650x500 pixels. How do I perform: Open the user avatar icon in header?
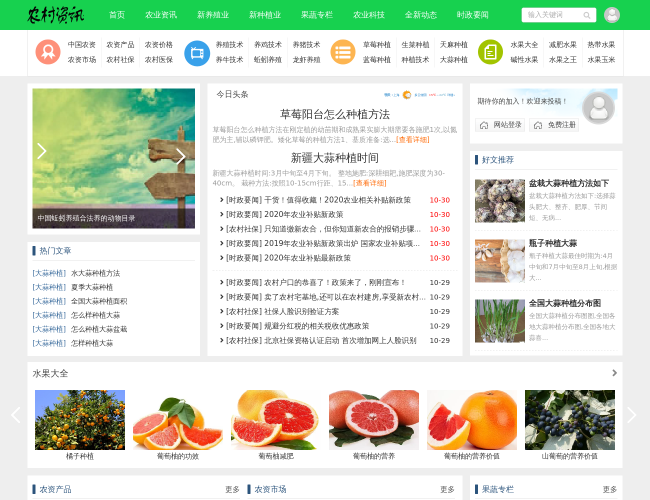click(612, 15)
